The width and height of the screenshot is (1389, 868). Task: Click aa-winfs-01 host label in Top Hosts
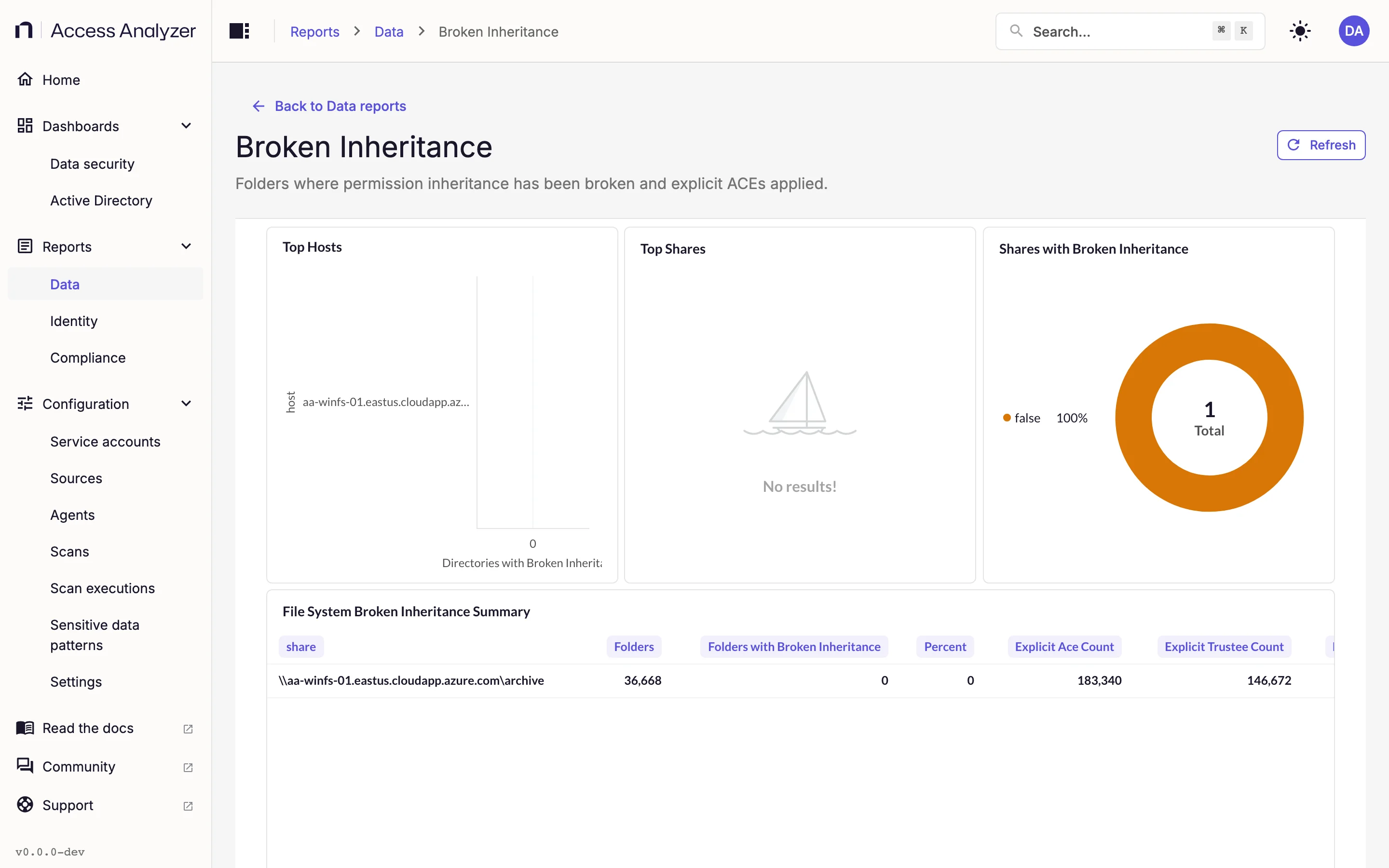tap(386, 402)
